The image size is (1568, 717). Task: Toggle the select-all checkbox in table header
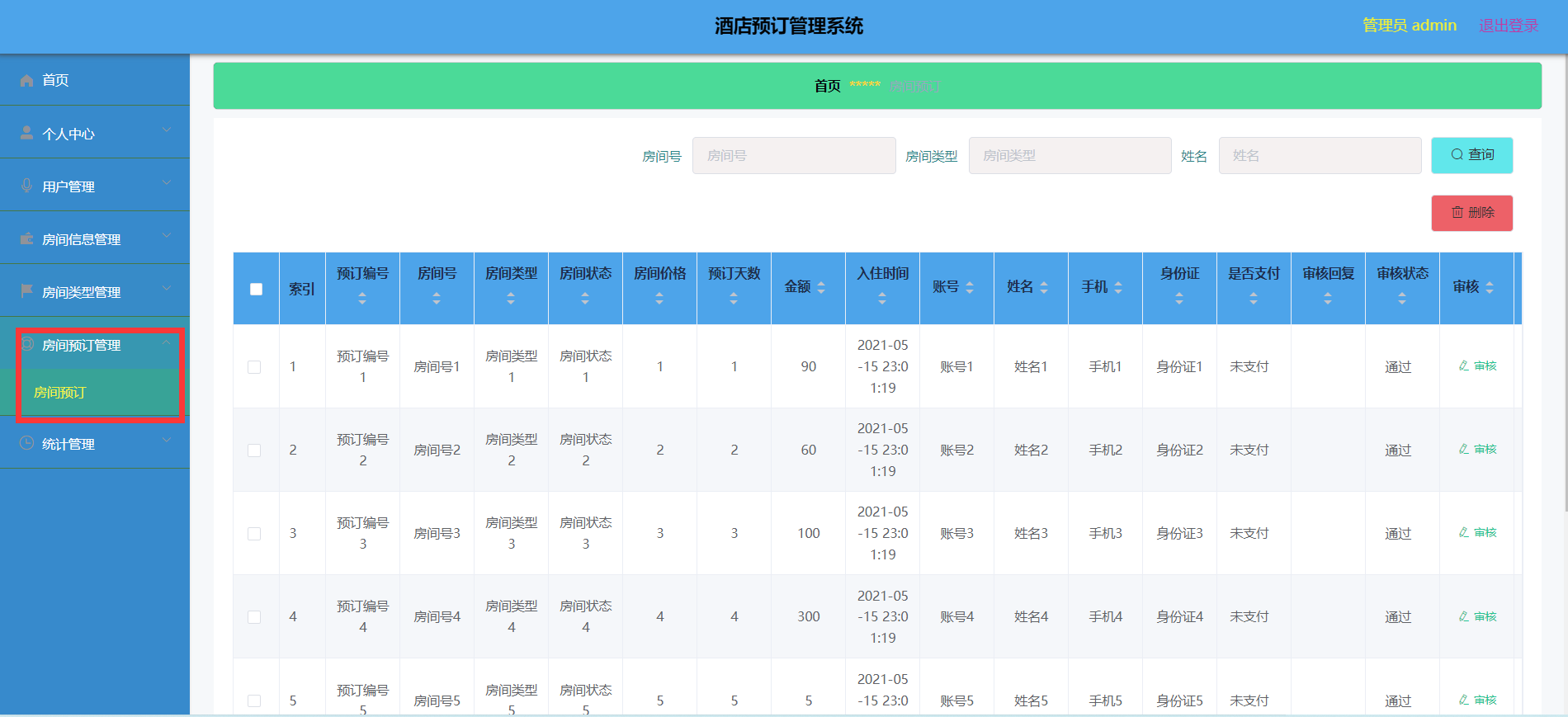point(256,289)
